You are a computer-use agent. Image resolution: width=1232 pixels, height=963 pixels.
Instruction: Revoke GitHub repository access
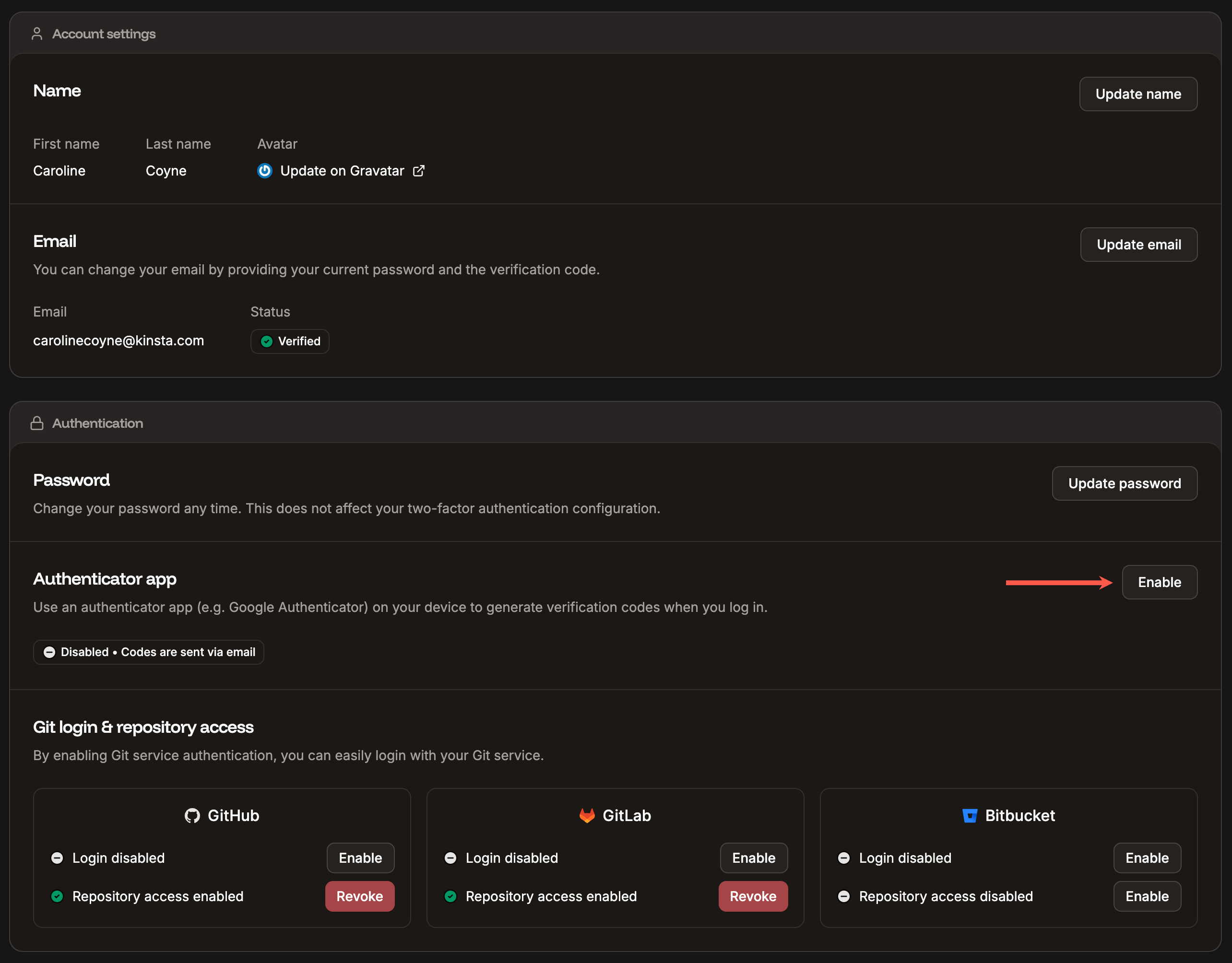tap(359, 896)
